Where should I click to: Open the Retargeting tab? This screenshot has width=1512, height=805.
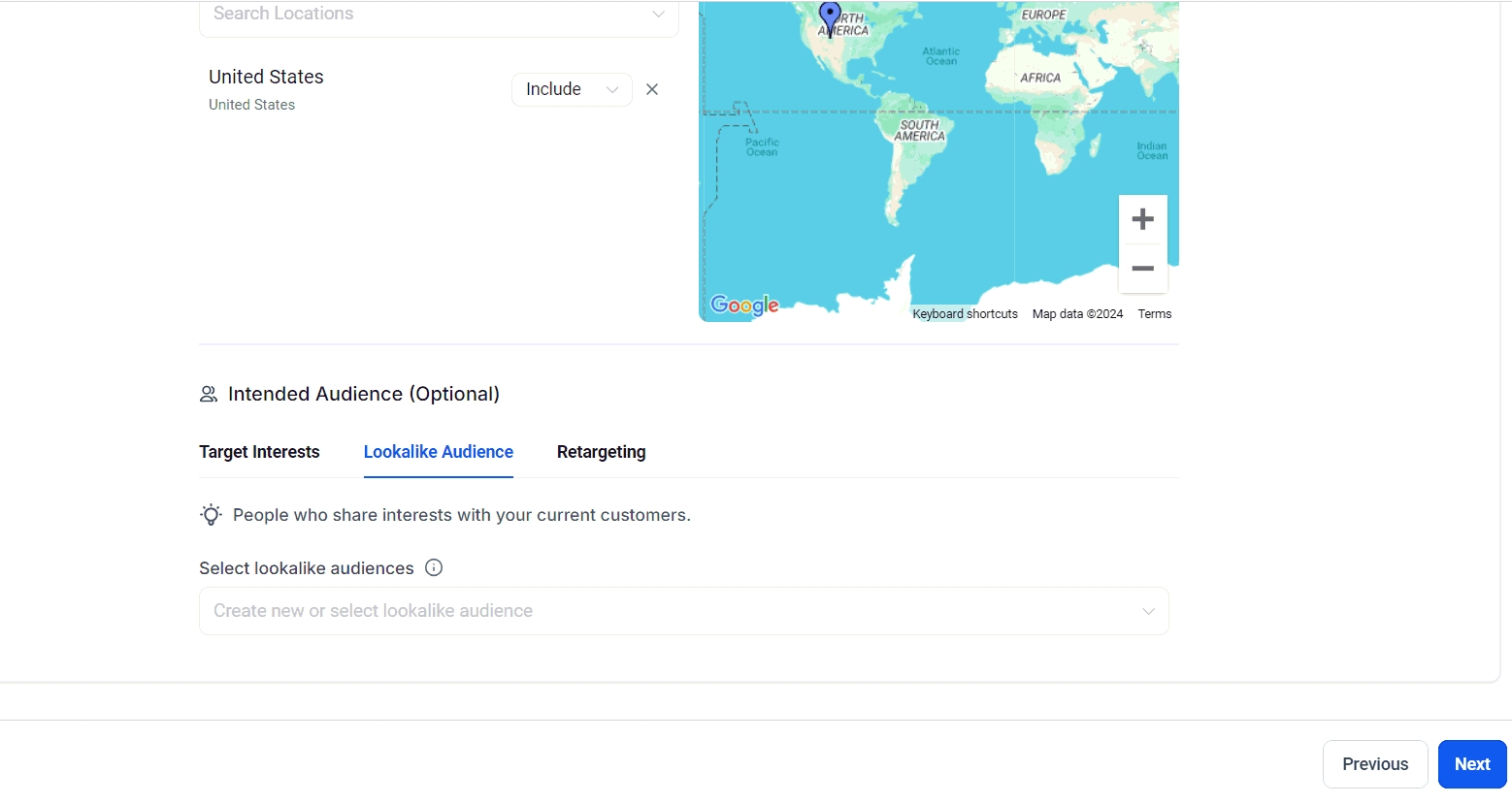coord(601,452)
